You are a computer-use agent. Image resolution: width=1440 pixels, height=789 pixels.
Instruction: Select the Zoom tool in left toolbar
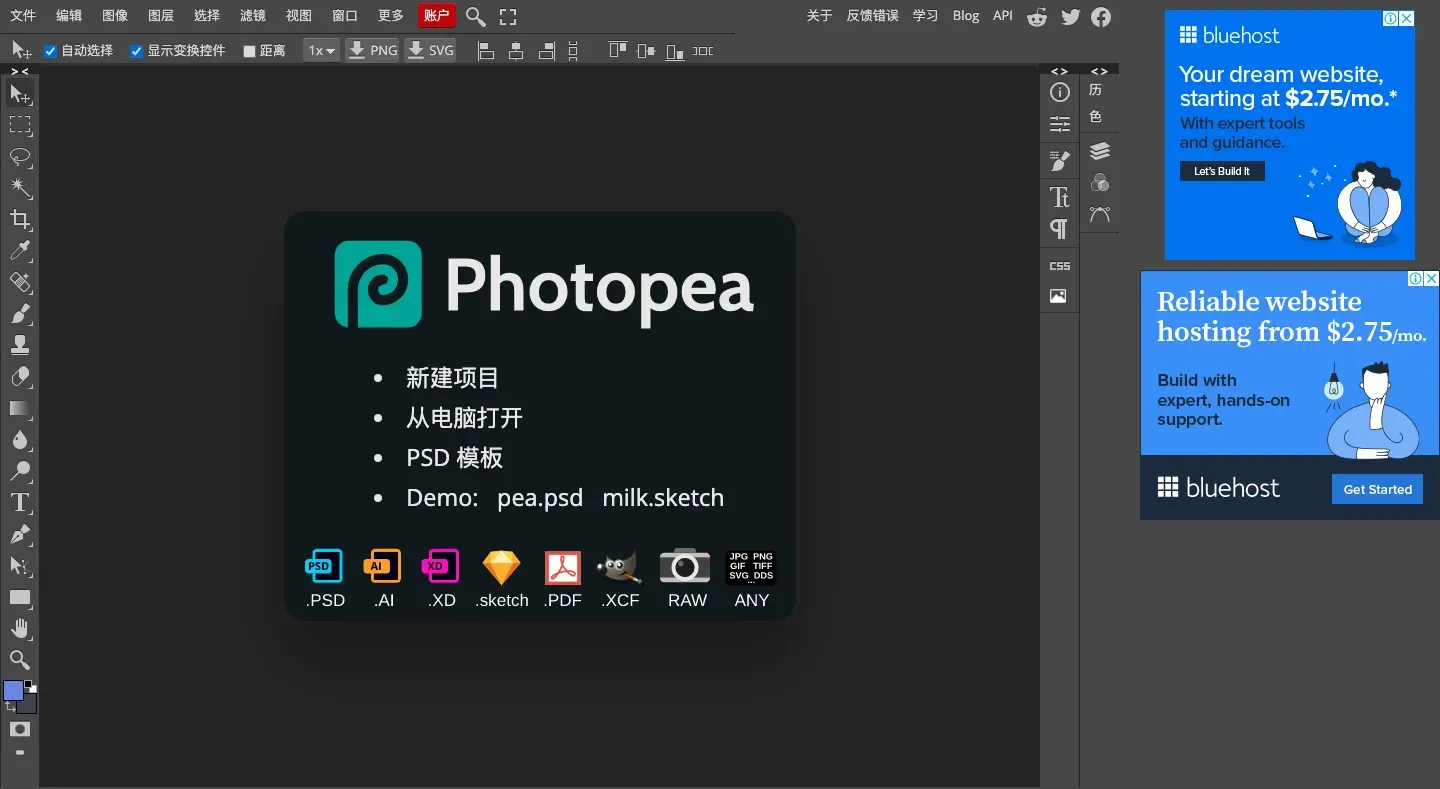pos(20,660)
